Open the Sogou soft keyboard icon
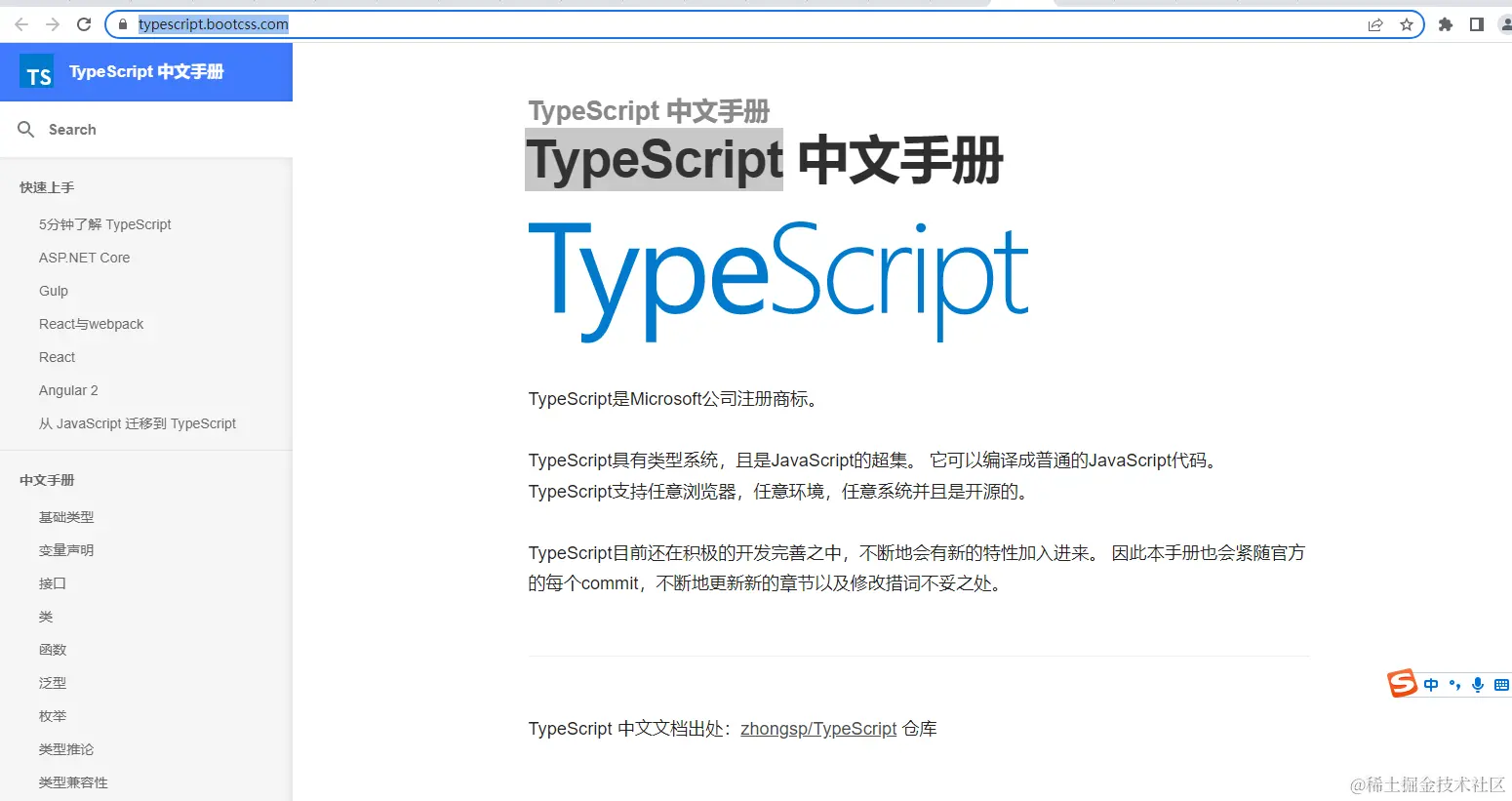The height and width of the screenshot is (801, 1512). tap(1501, 685)
